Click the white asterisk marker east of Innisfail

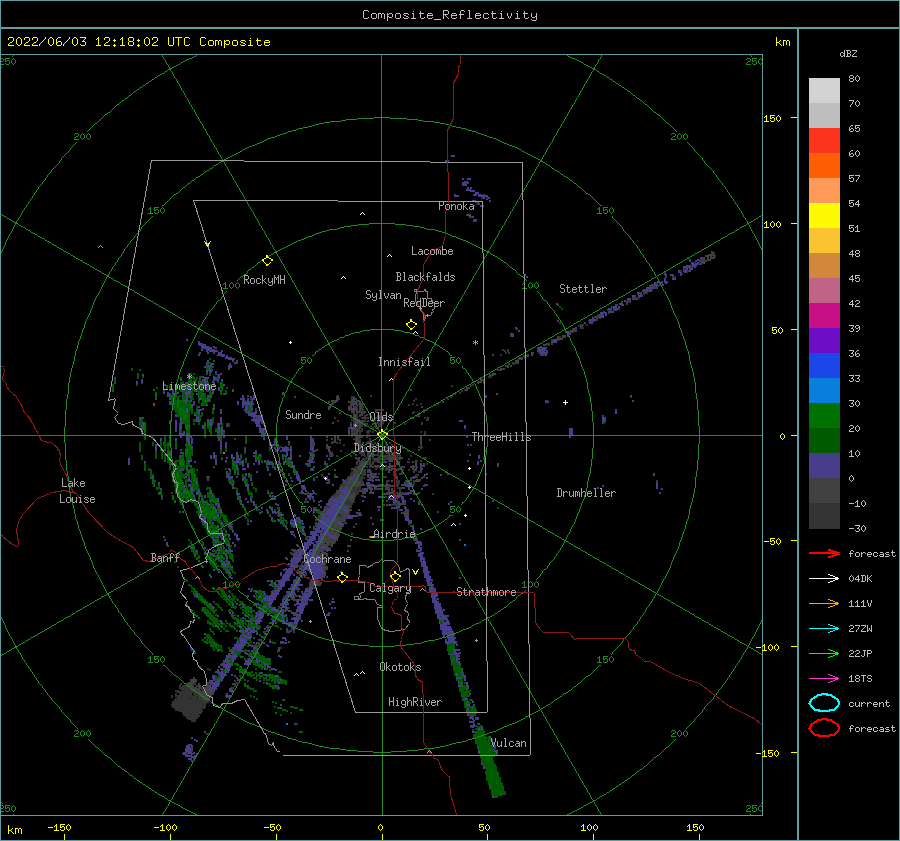[475, 343]
